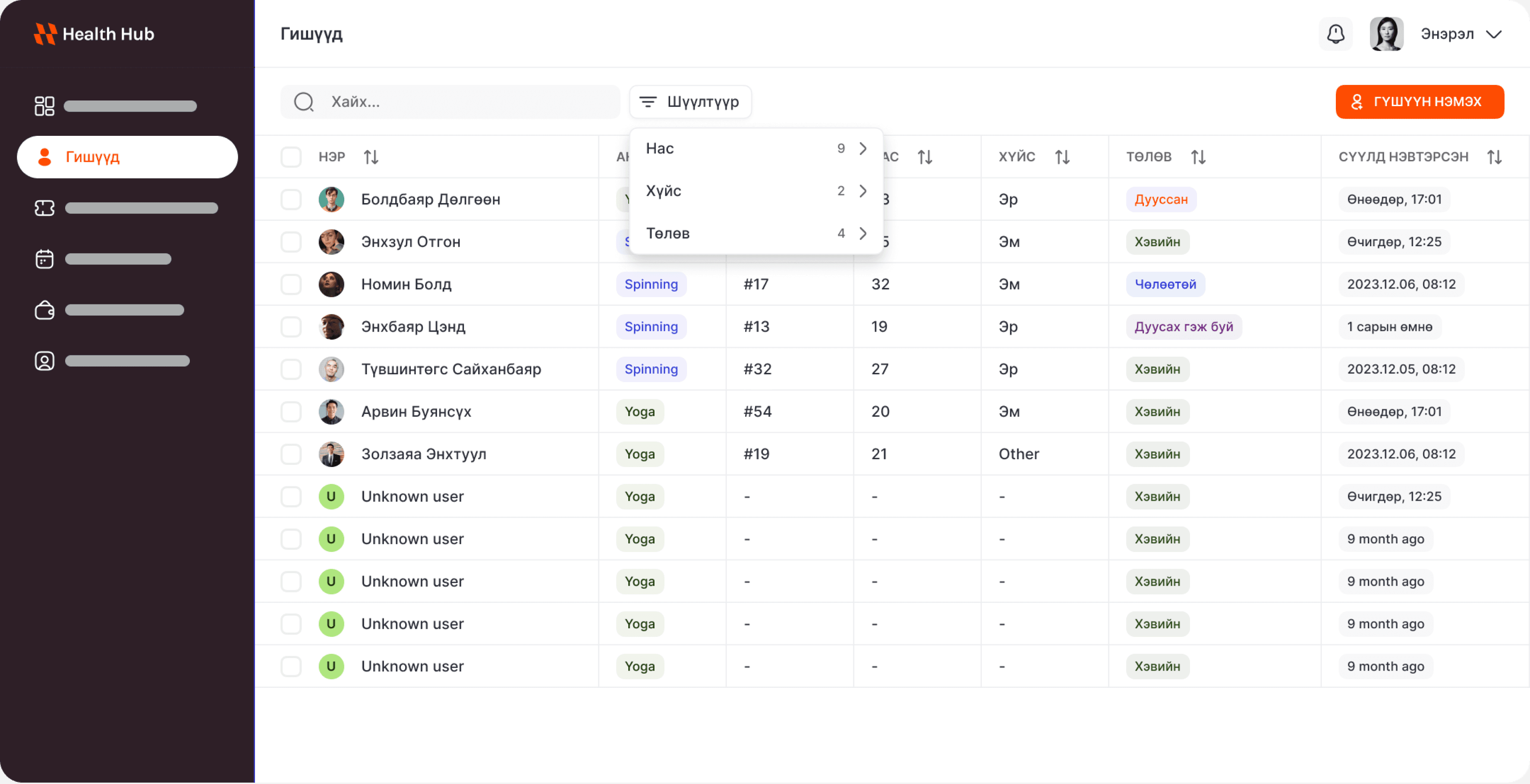The height and width of the screenshot is (784, 1530).
Task: Click locker number #54
Action: (757, 412)
